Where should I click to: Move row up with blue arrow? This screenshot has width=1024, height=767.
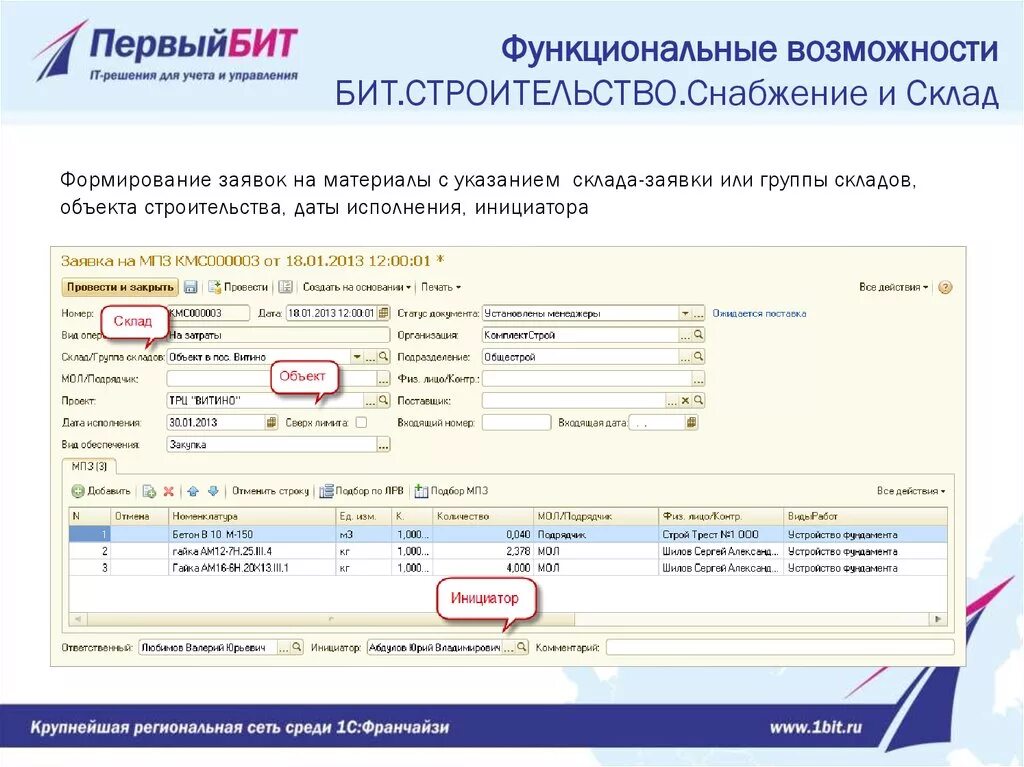[x=193, y=491]
